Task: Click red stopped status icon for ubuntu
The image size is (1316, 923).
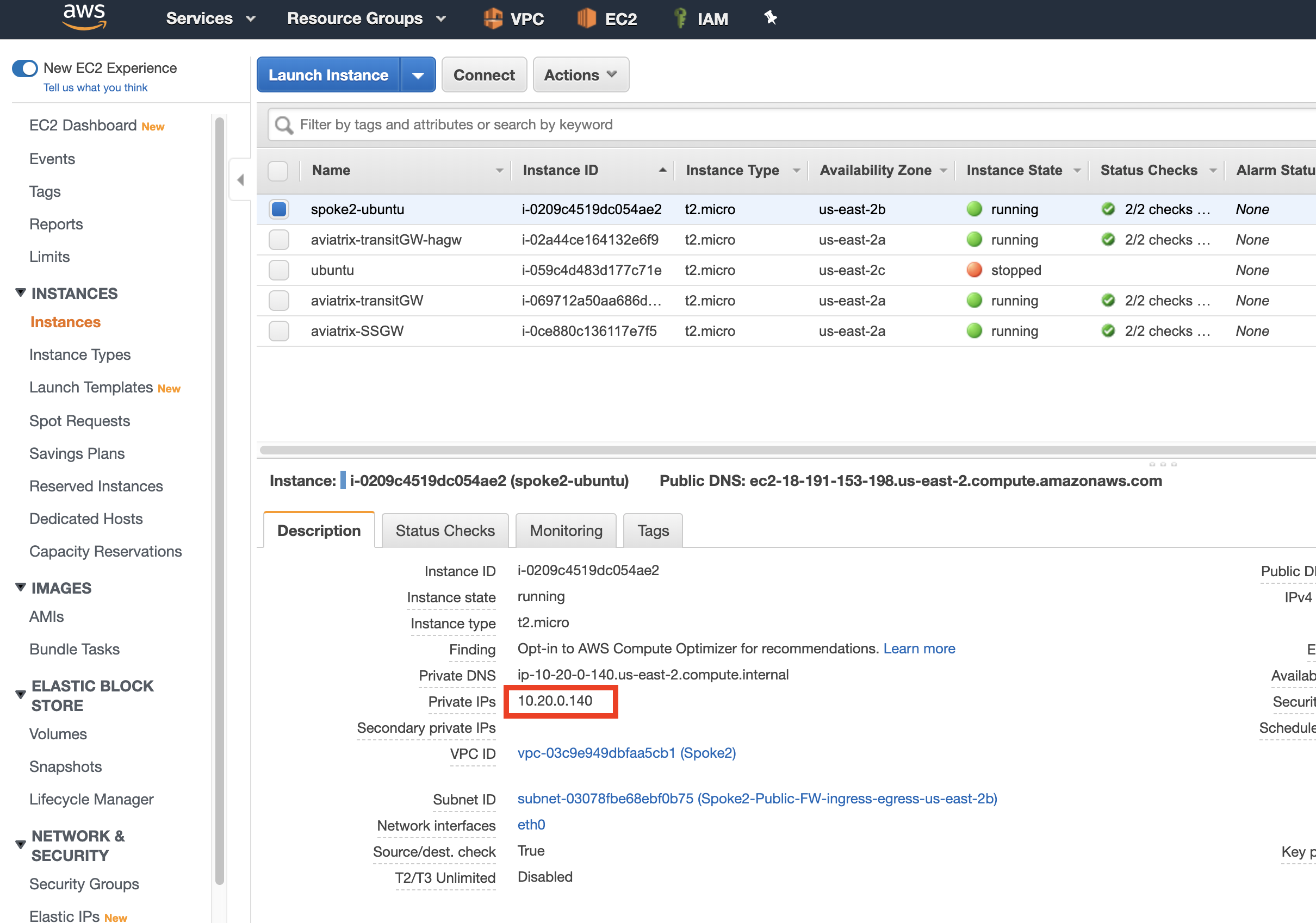Action: pos(974,270)
